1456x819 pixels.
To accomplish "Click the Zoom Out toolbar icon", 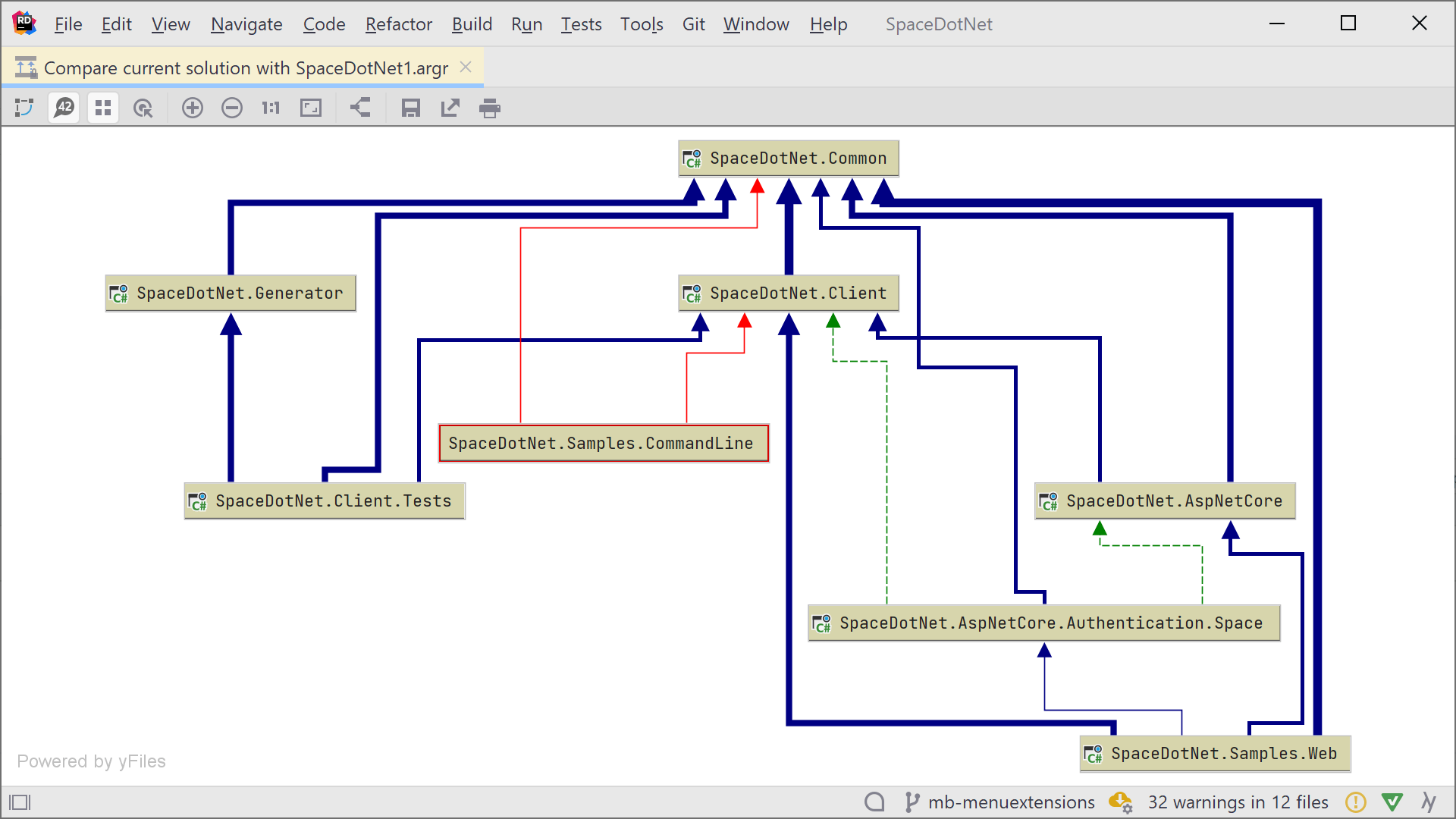I will click(x=232, y=108).
